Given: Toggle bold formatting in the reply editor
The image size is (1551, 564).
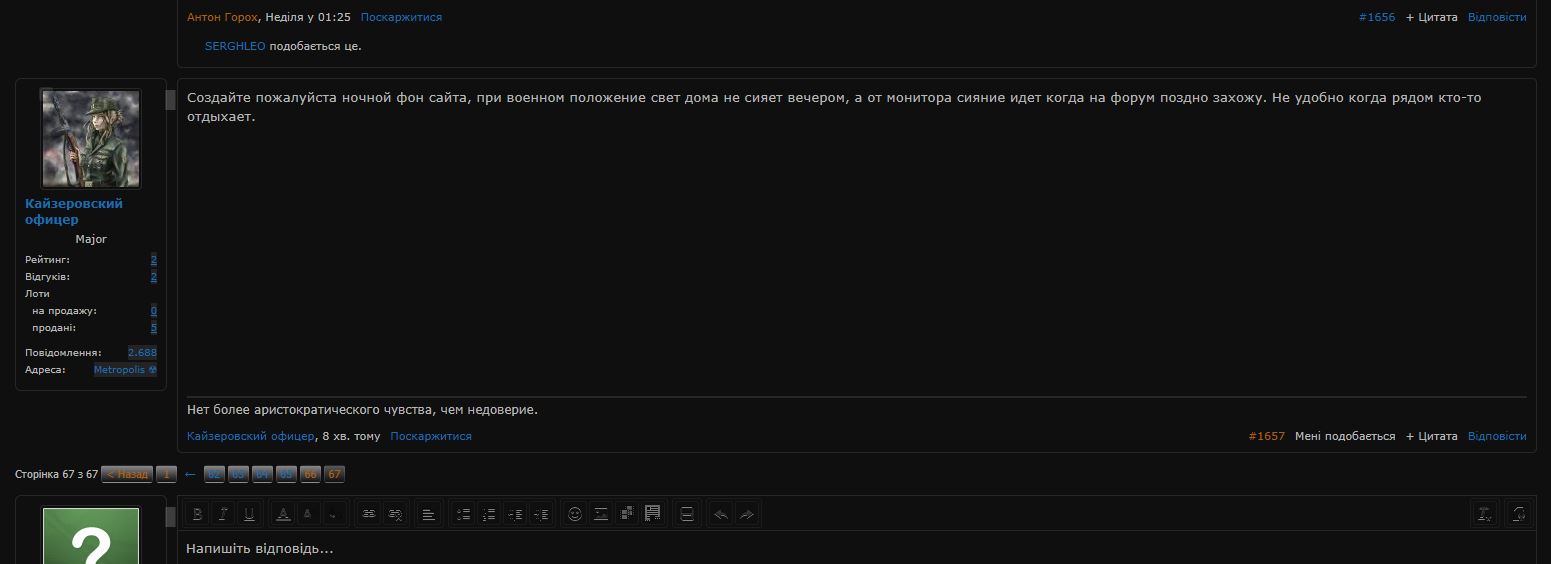Looking at the screenshot, I should click(198, 514).
